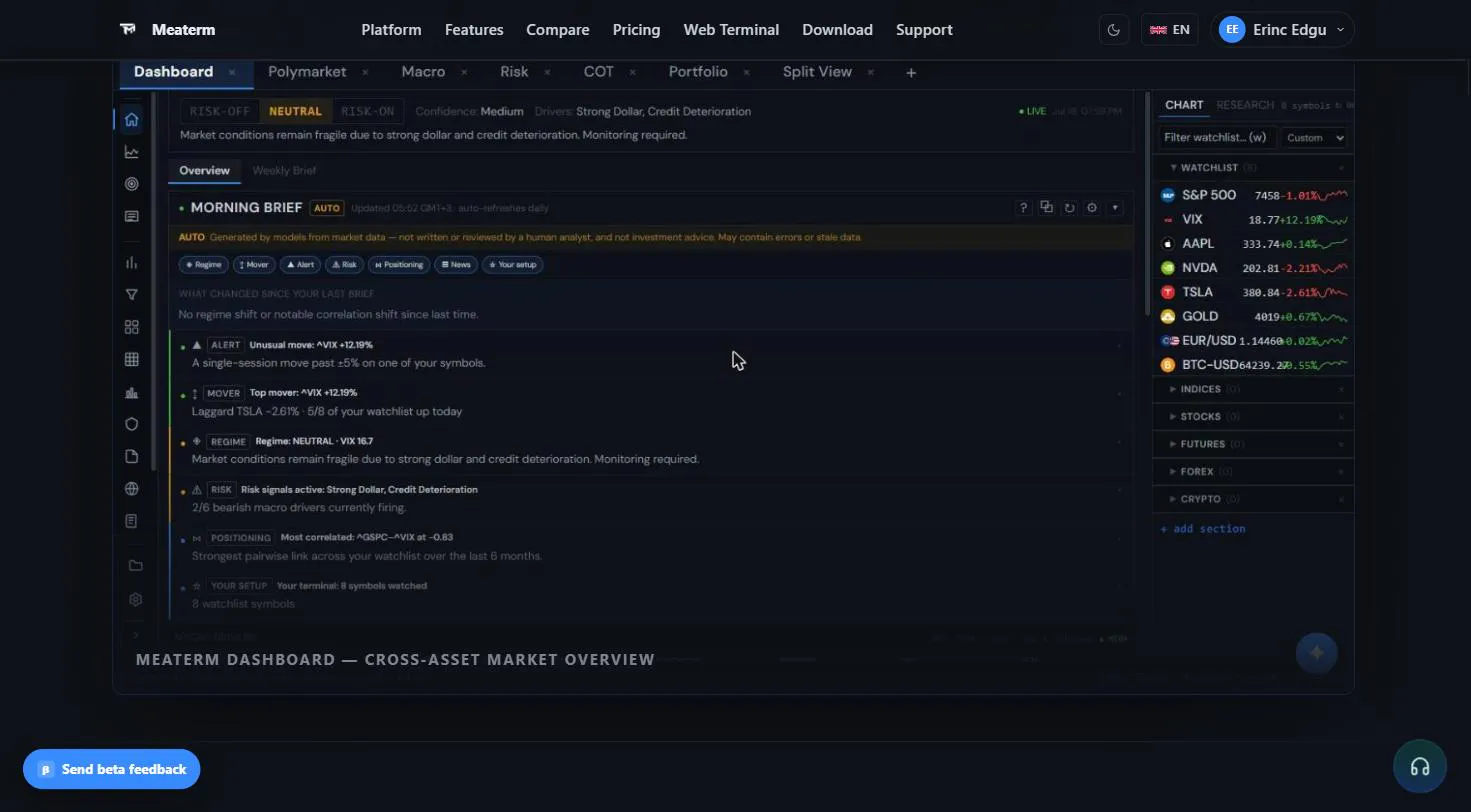The image size is (1471, 812).
Task: Toggle the Risk filter chip
Action: tap(344, 265)
